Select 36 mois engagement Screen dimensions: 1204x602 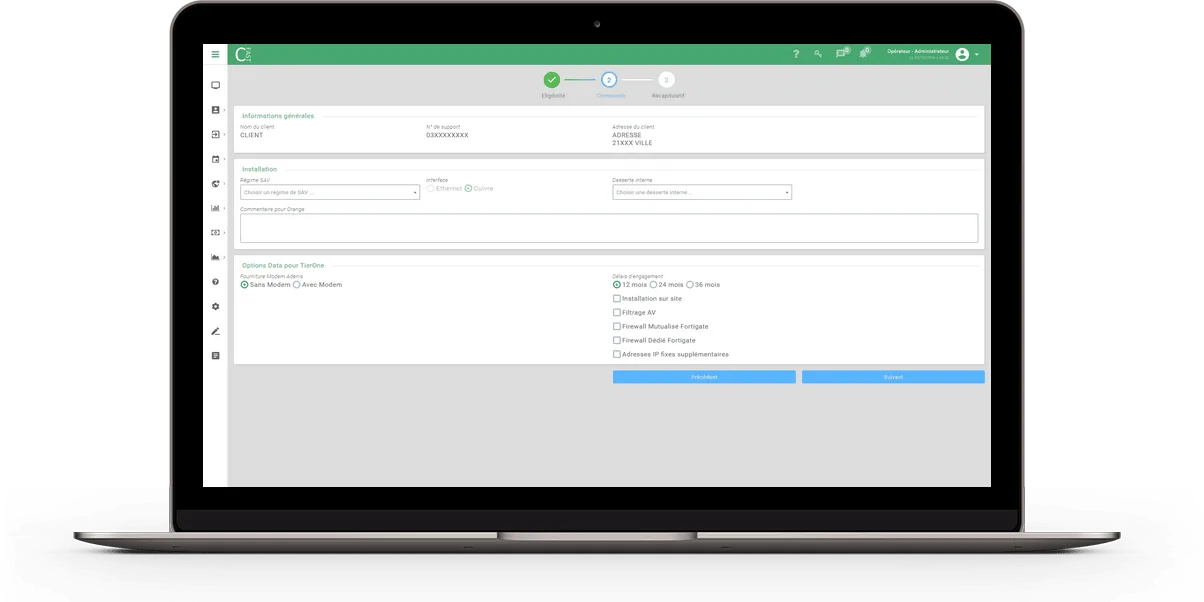click(x=690, y=285)
